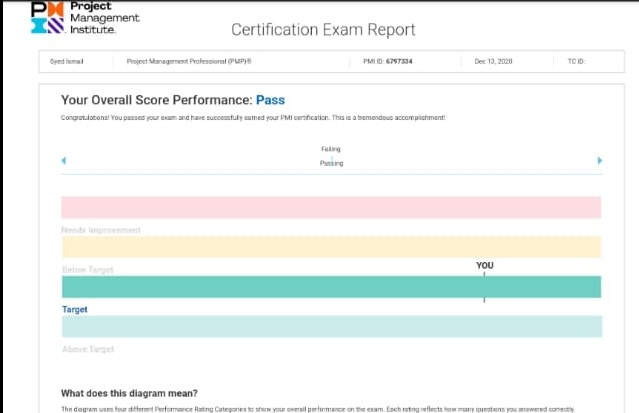Viewport: 639px width, 413px height.
Task: Click the 'TC ID:' field label
Action: (576, 62)
